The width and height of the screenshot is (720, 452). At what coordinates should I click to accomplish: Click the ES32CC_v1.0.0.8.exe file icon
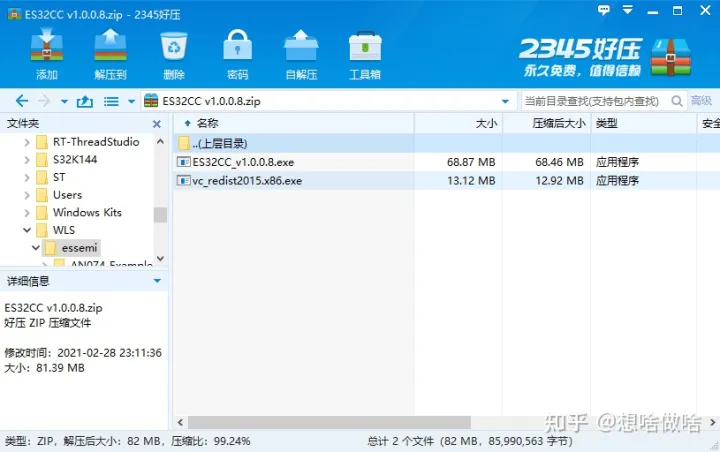tap(183, 162)
